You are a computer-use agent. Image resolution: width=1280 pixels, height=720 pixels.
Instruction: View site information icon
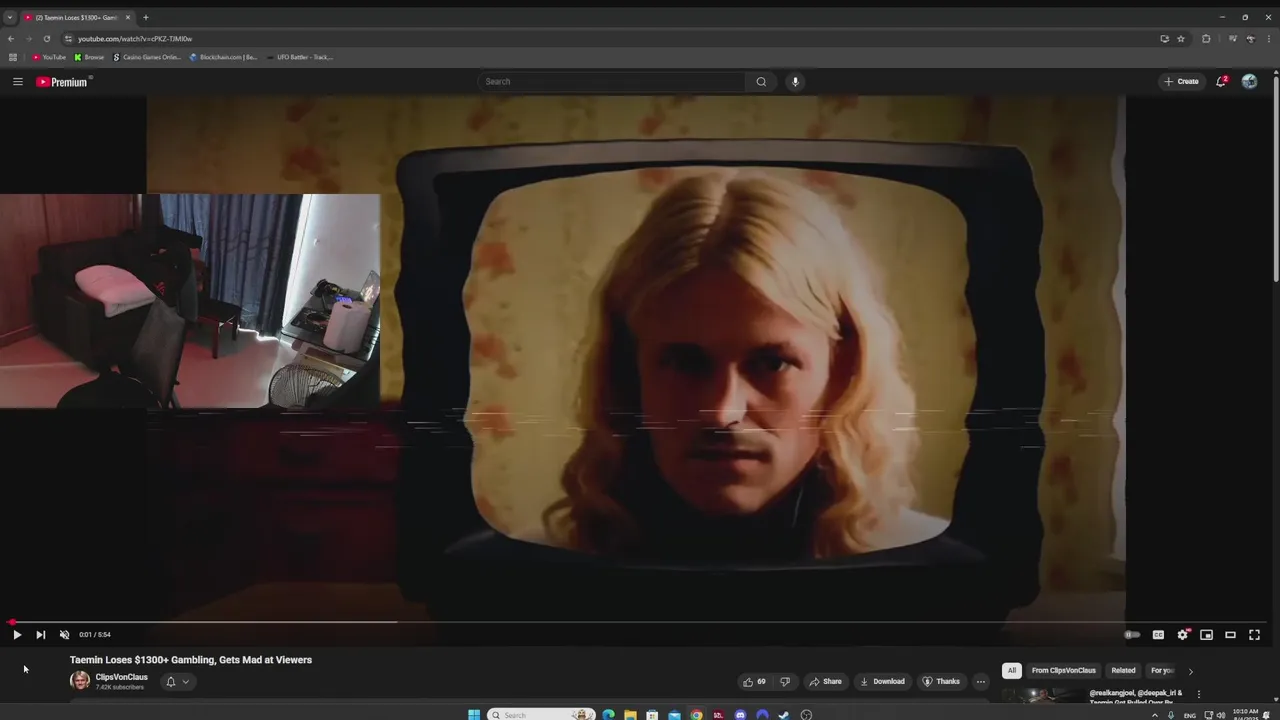point(68,39)
